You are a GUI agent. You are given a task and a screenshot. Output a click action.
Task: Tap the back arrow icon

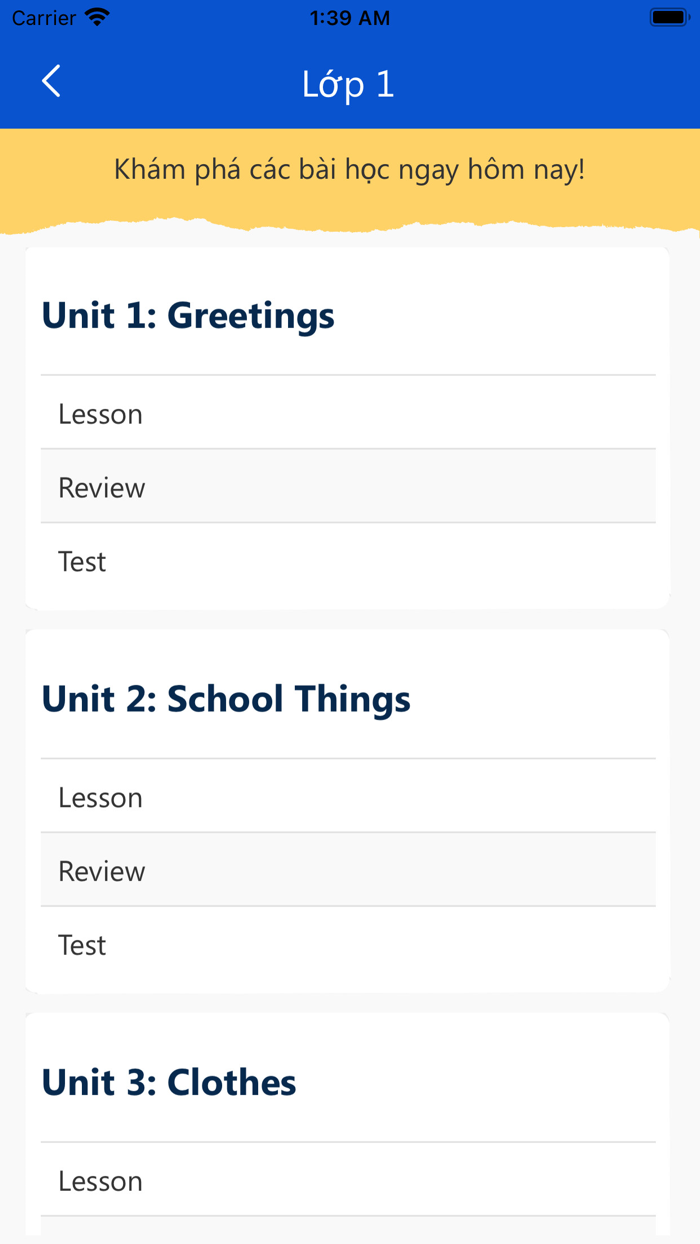52,82
